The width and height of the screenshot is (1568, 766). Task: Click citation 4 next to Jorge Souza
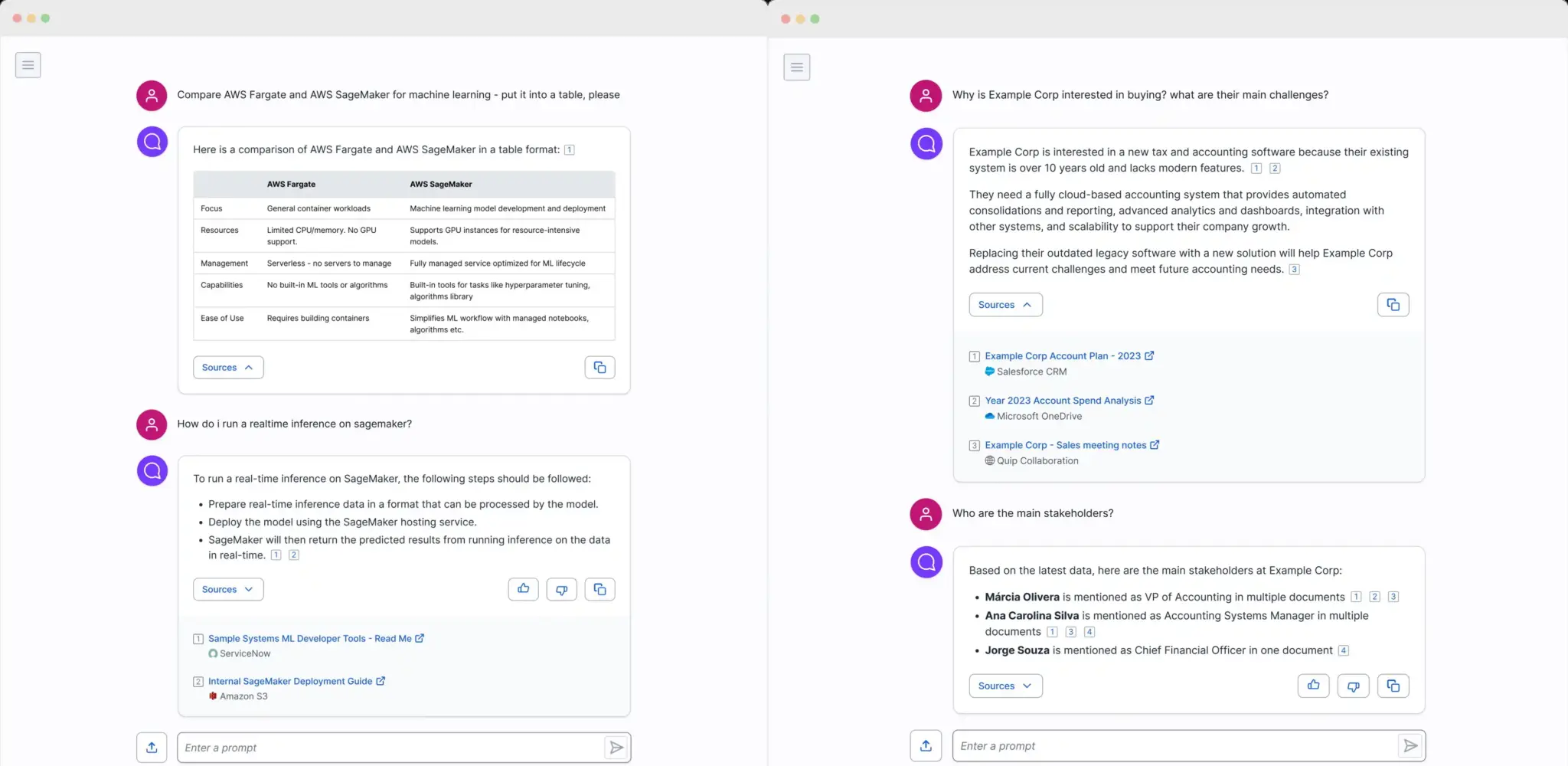coord(1344,650)
